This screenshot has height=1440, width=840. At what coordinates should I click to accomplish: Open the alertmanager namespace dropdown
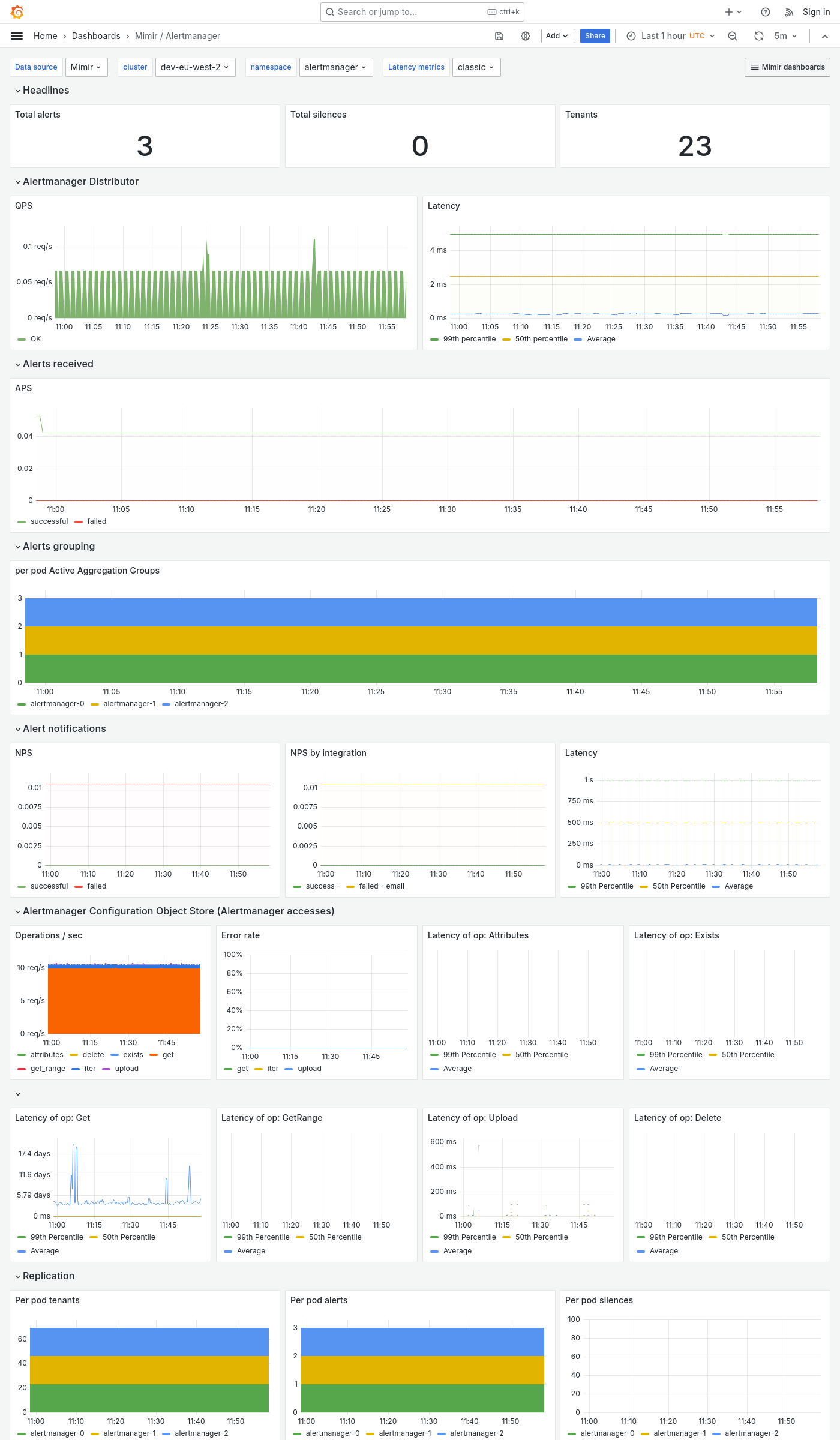(x=335, y=67)
